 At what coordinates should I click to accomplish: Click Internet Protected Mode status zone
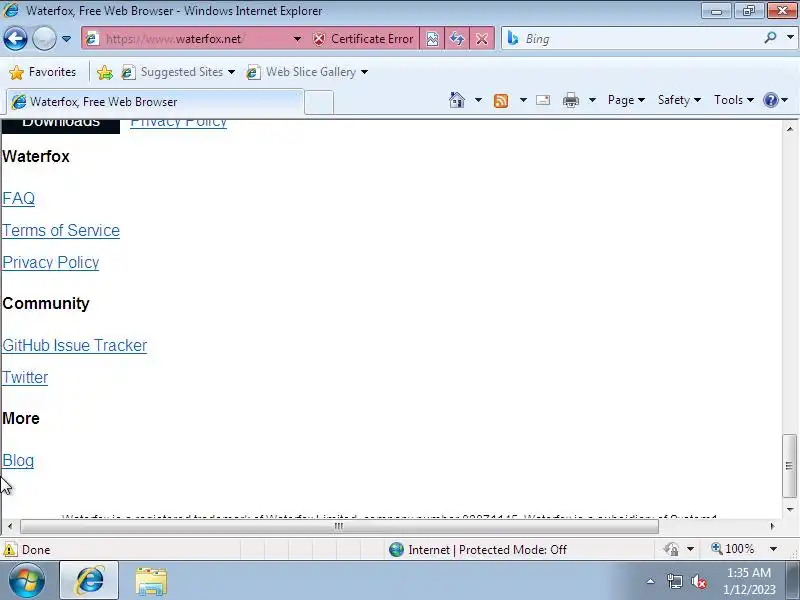478,549
